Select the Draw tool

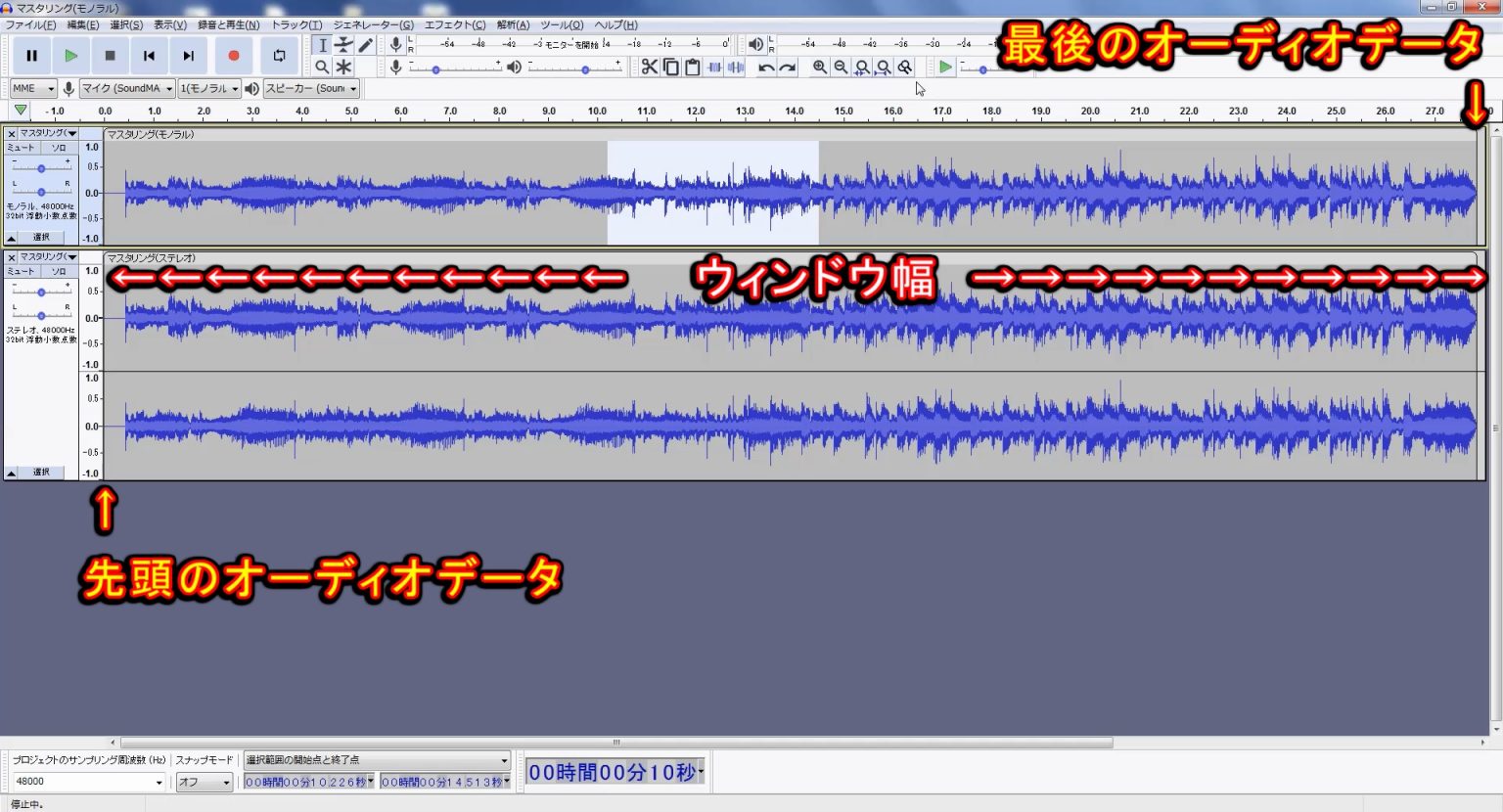(x=367, y=45)
